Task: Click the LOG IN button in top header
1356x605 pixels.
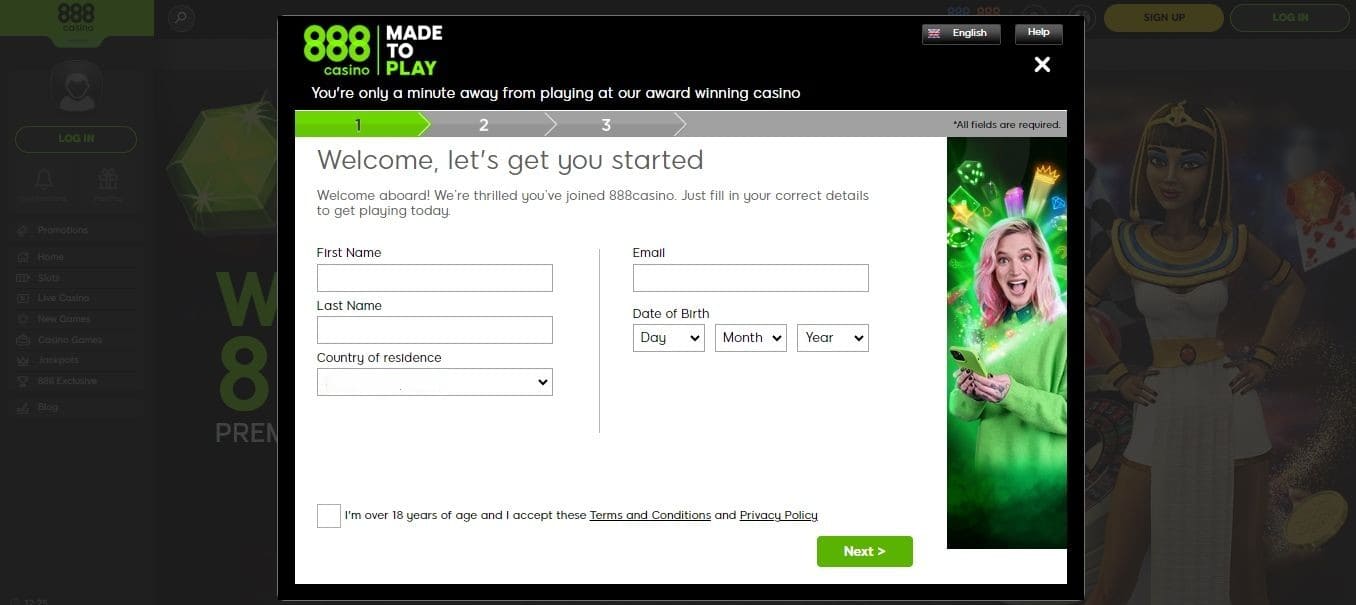Action: pos(1289,17)
